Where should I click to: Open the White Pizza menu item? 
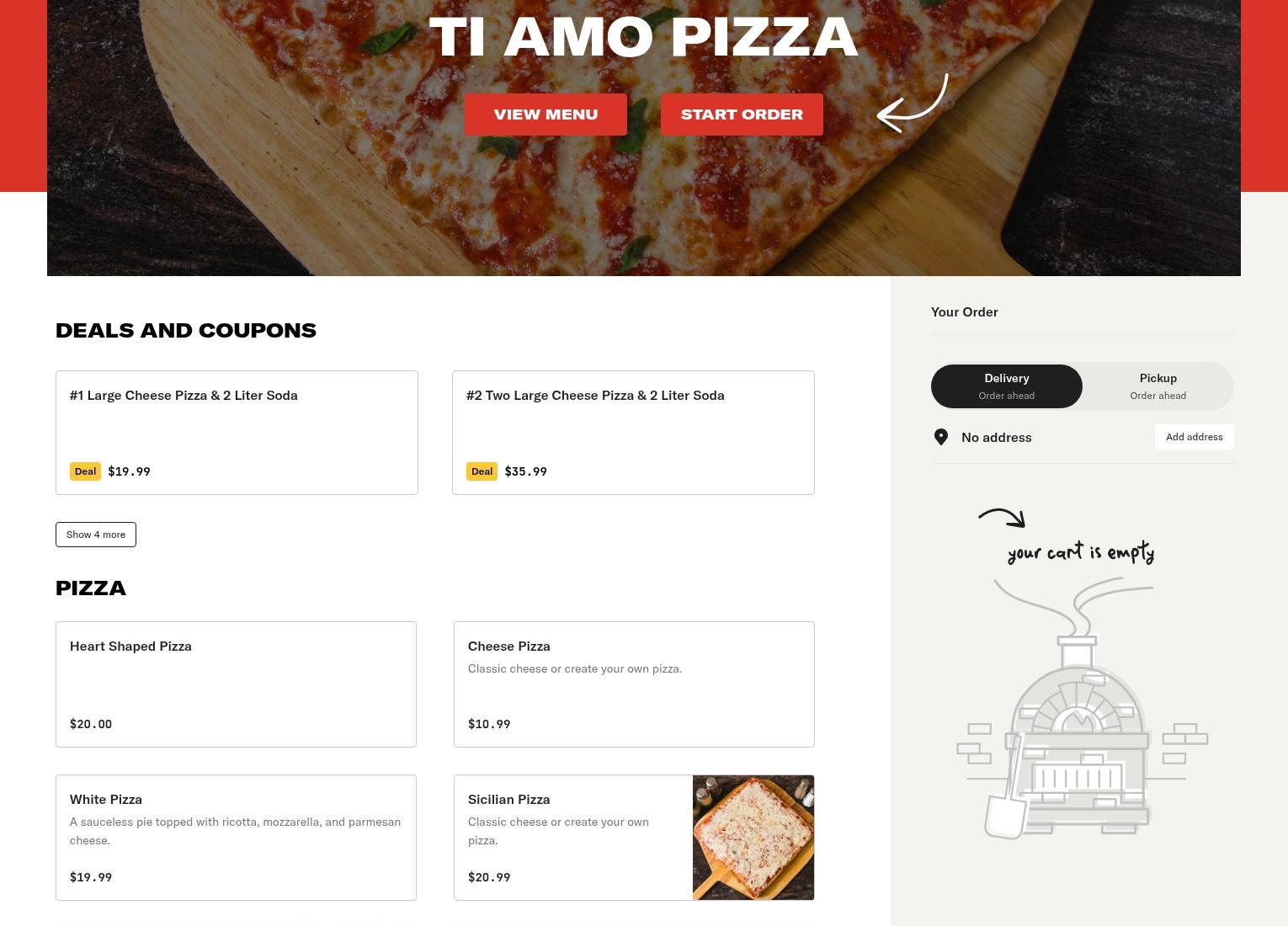click(236, 838)
